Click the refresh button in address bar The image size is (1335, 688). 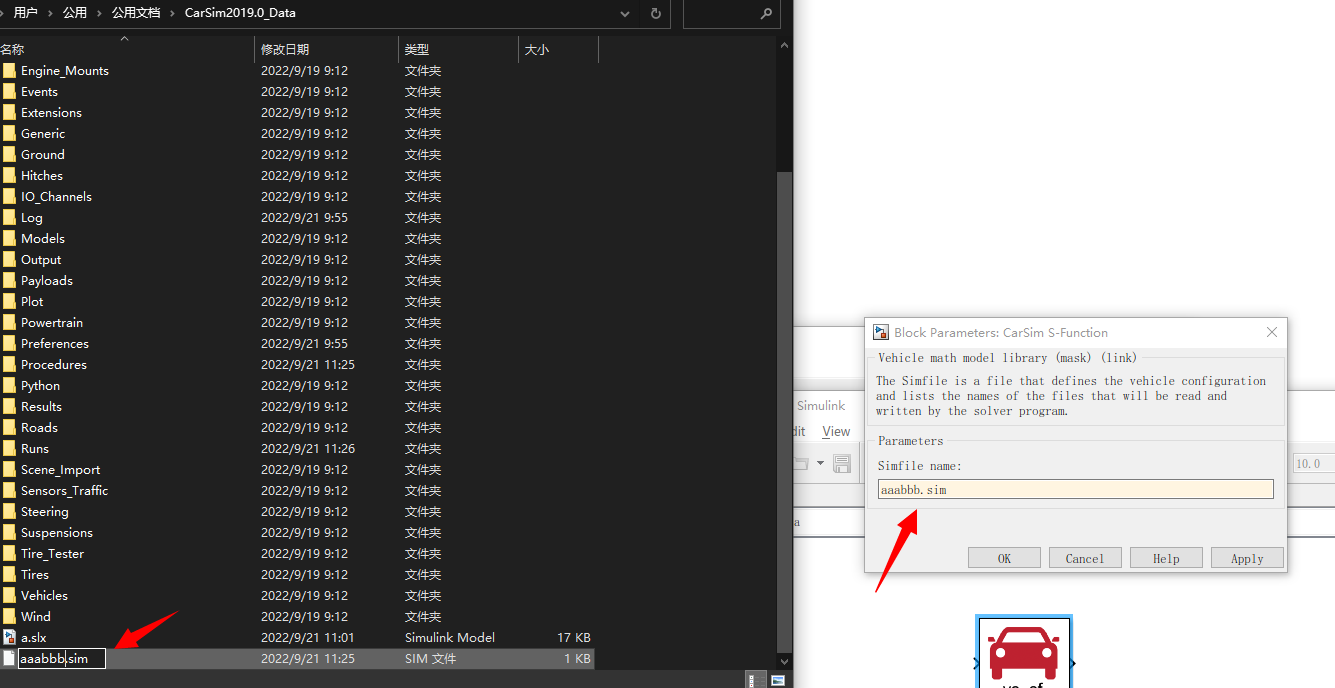[656, 13]
